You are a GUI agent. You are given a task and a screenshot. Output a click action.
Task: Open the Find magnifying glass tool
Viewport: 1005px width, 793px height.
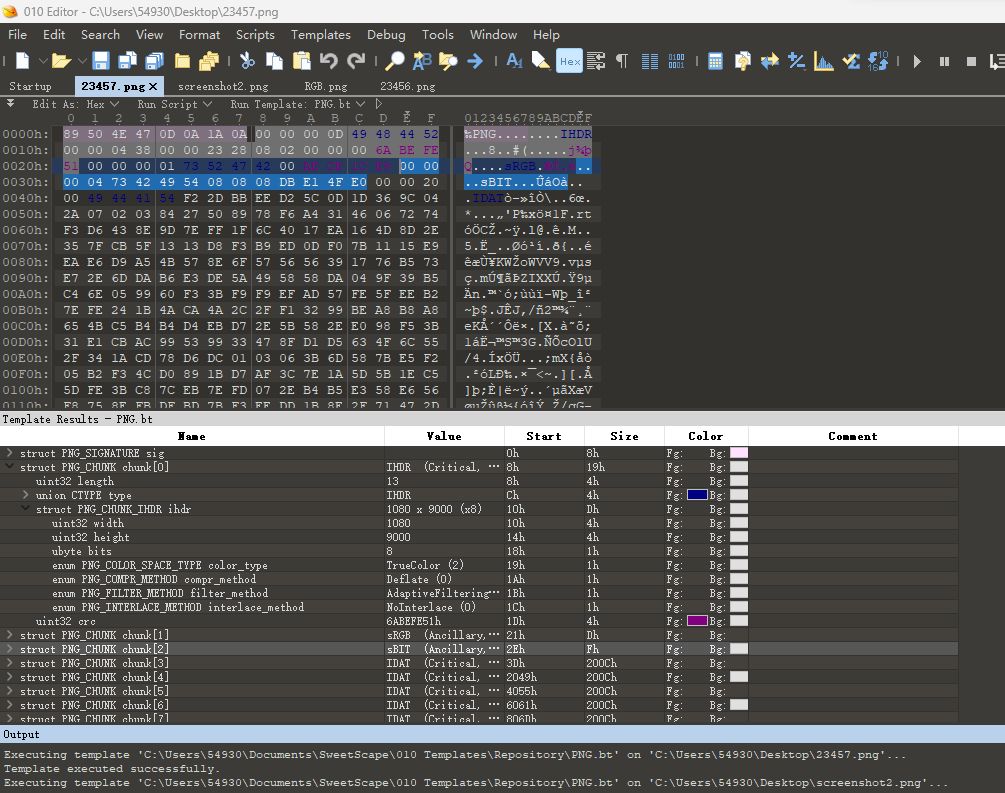click(x=396, y=61)
